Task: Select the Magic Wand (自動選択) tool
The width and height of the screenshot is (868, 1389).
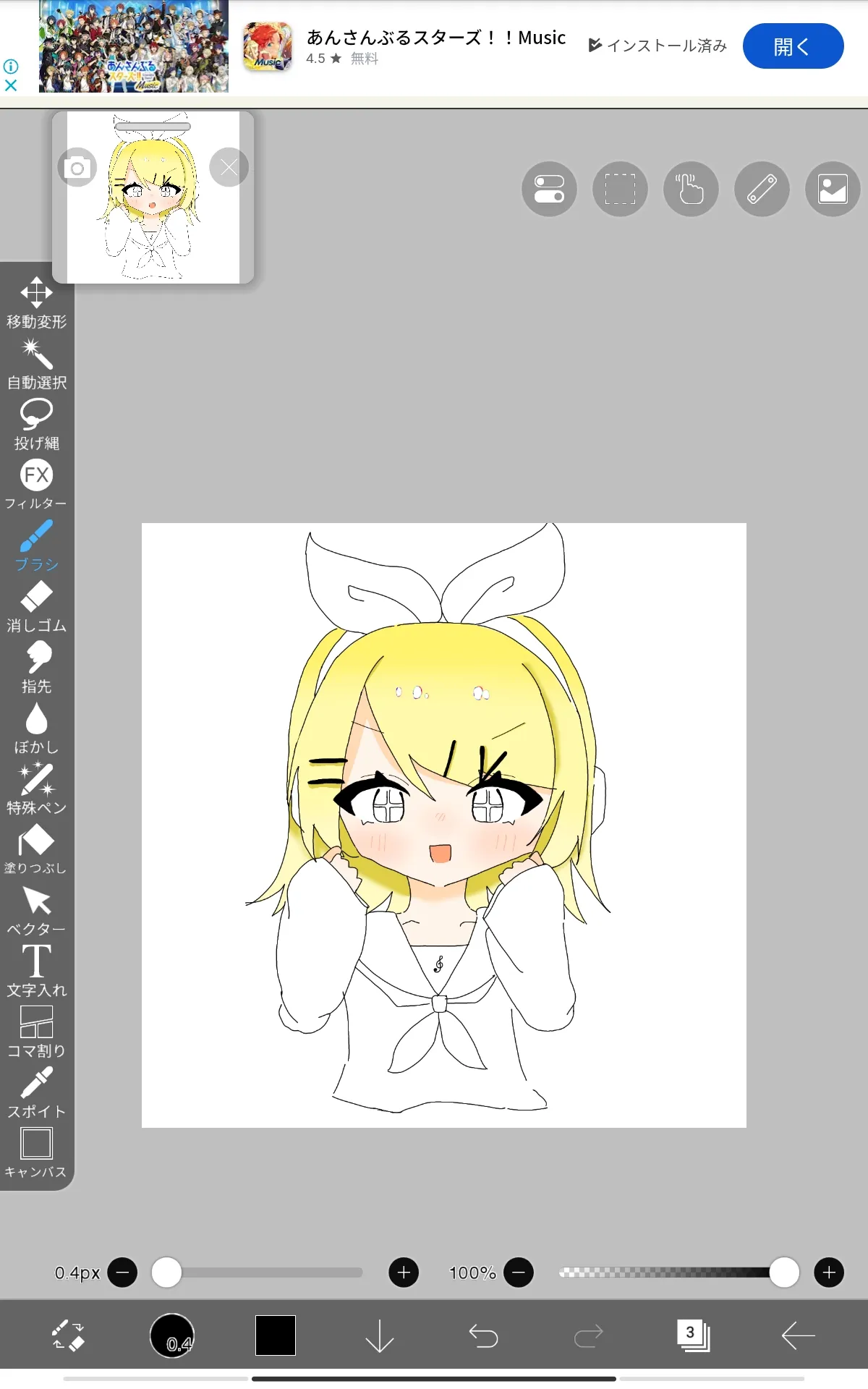Action: pos(36,364)
